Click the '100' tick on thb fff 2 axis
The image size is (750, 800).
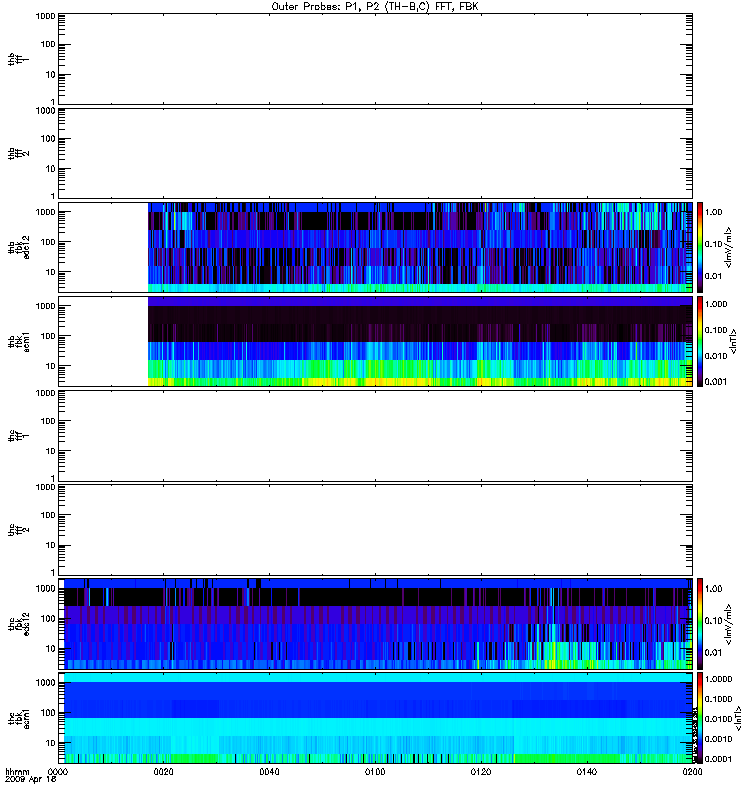coord(48,139)
